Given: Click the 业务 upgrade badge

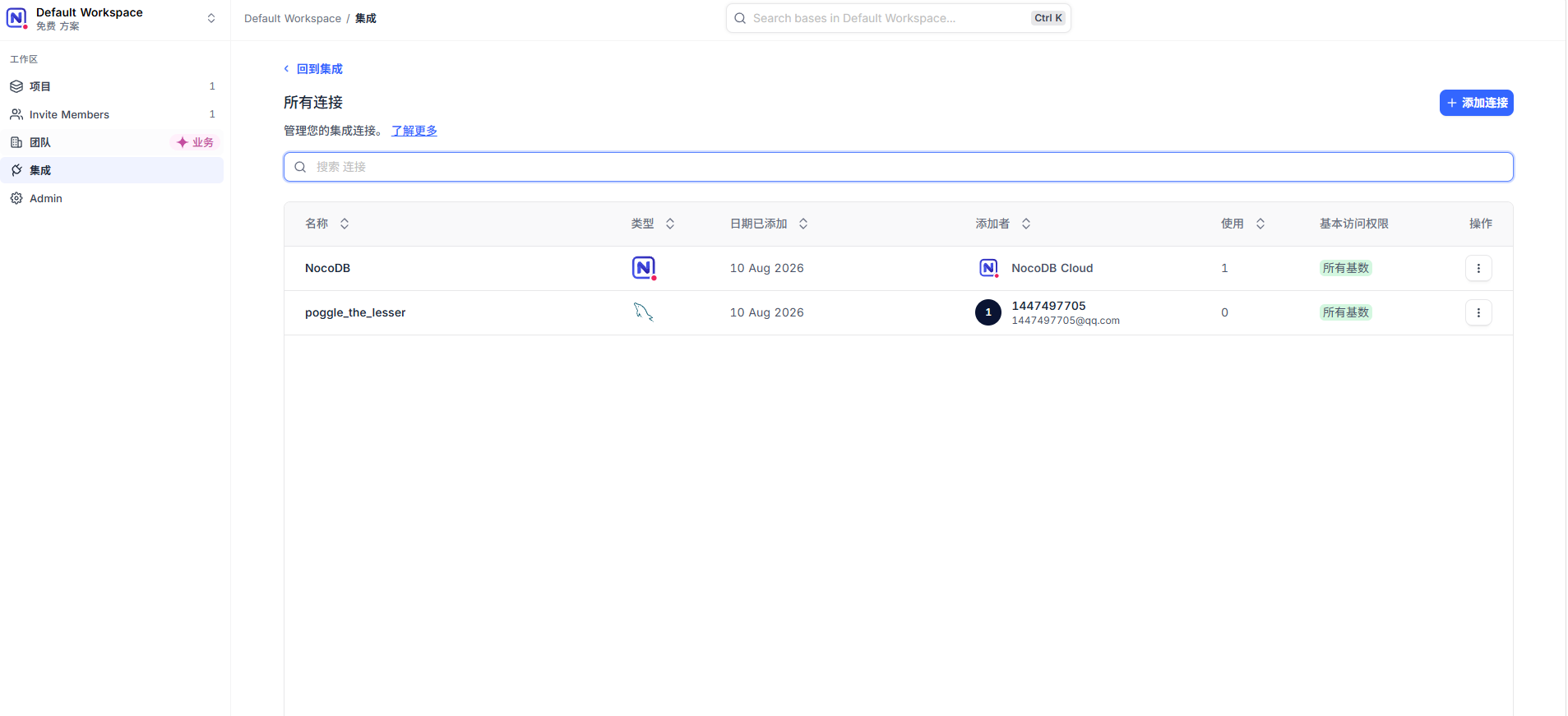Looking at the screenshot, I should click(x=195, y=142).
